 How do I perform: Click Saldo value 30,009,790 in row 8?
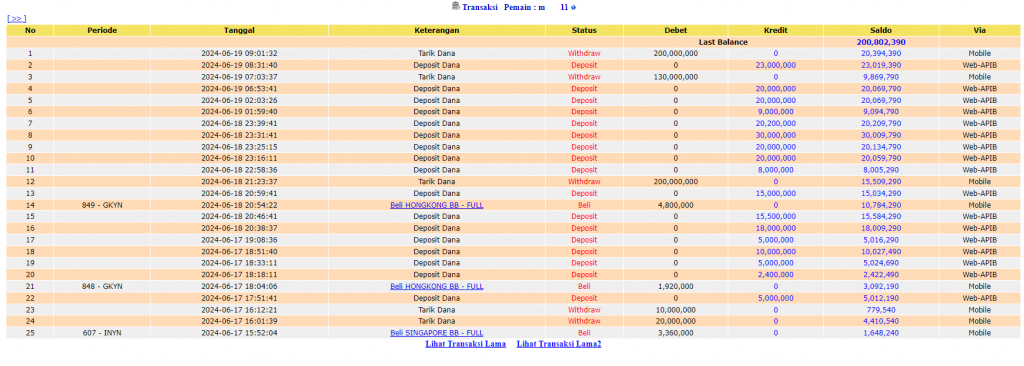coord(881,135)
